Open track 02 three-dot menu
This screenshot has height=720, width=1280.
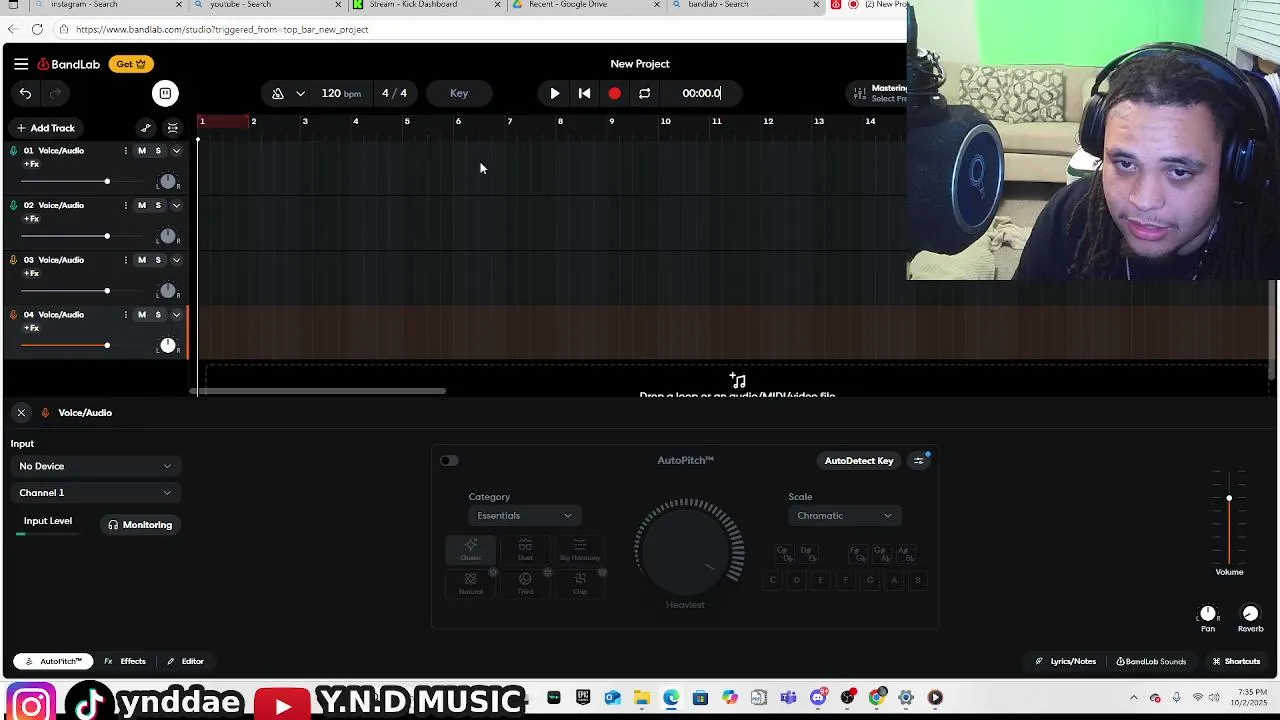point(125,205)
